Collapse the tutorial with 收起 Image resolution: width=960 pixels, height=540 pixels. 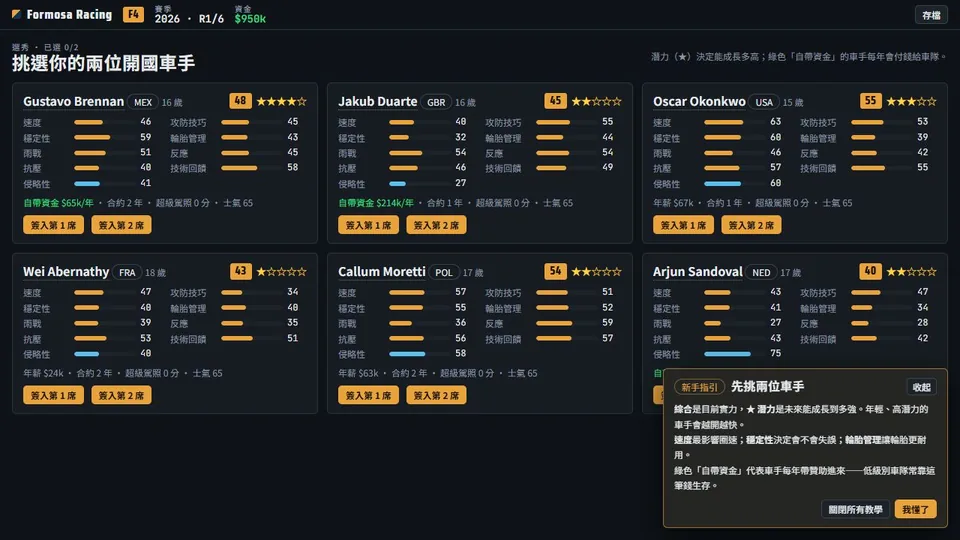(x=921, y=387)
